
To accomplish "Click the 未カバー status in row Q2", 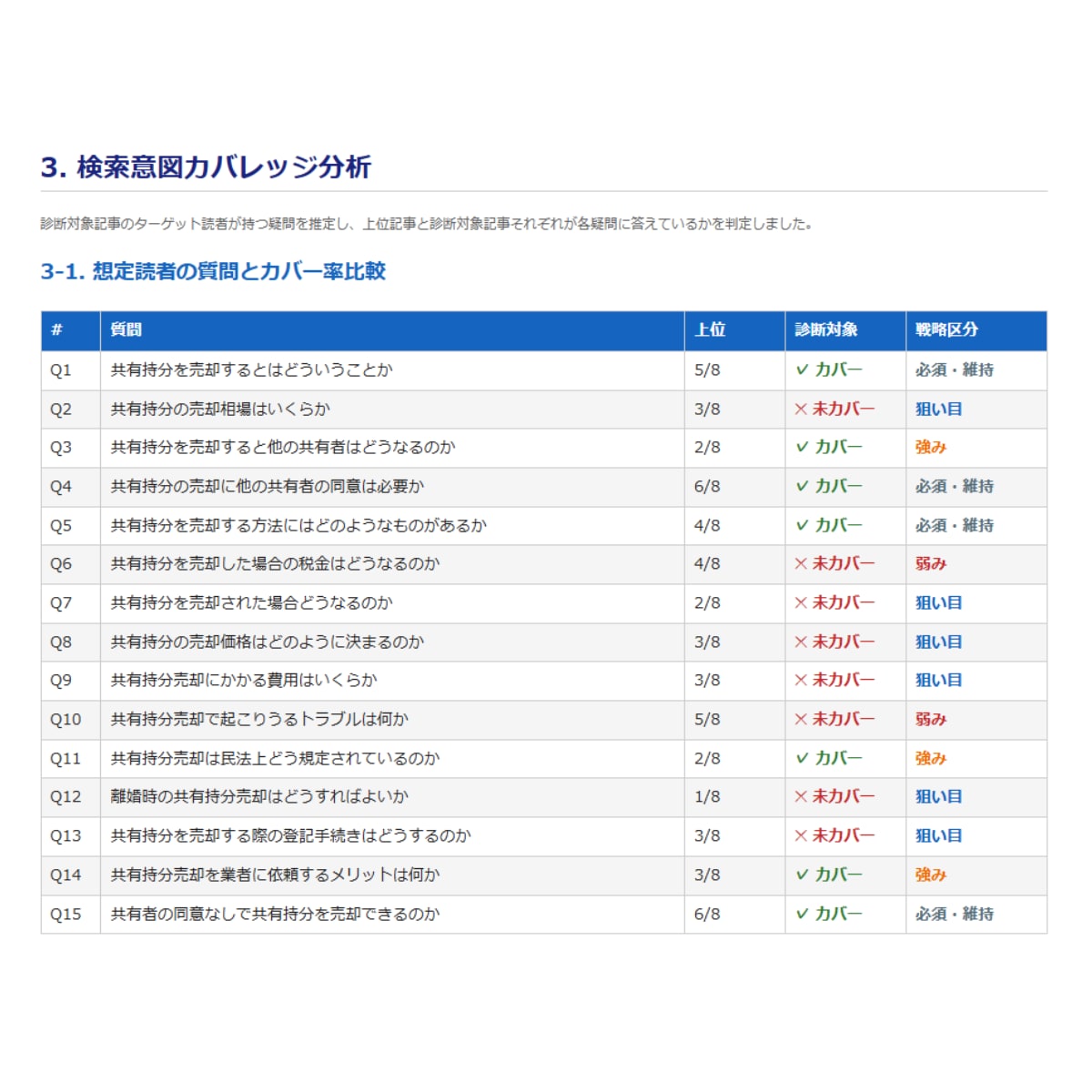I will point(834,409).
